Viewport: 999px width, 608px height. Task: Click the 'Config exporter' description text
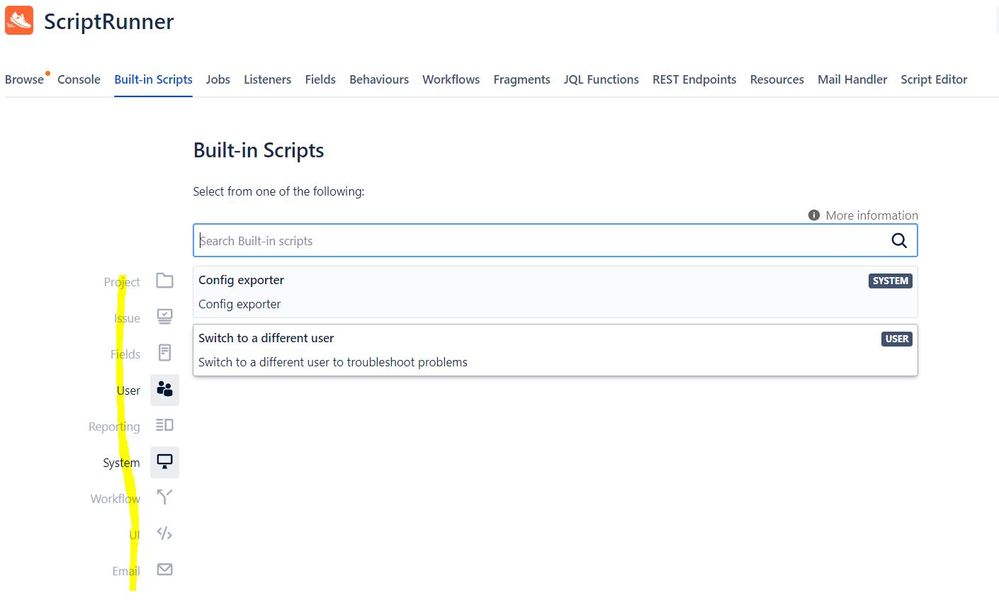coord(240,305)
